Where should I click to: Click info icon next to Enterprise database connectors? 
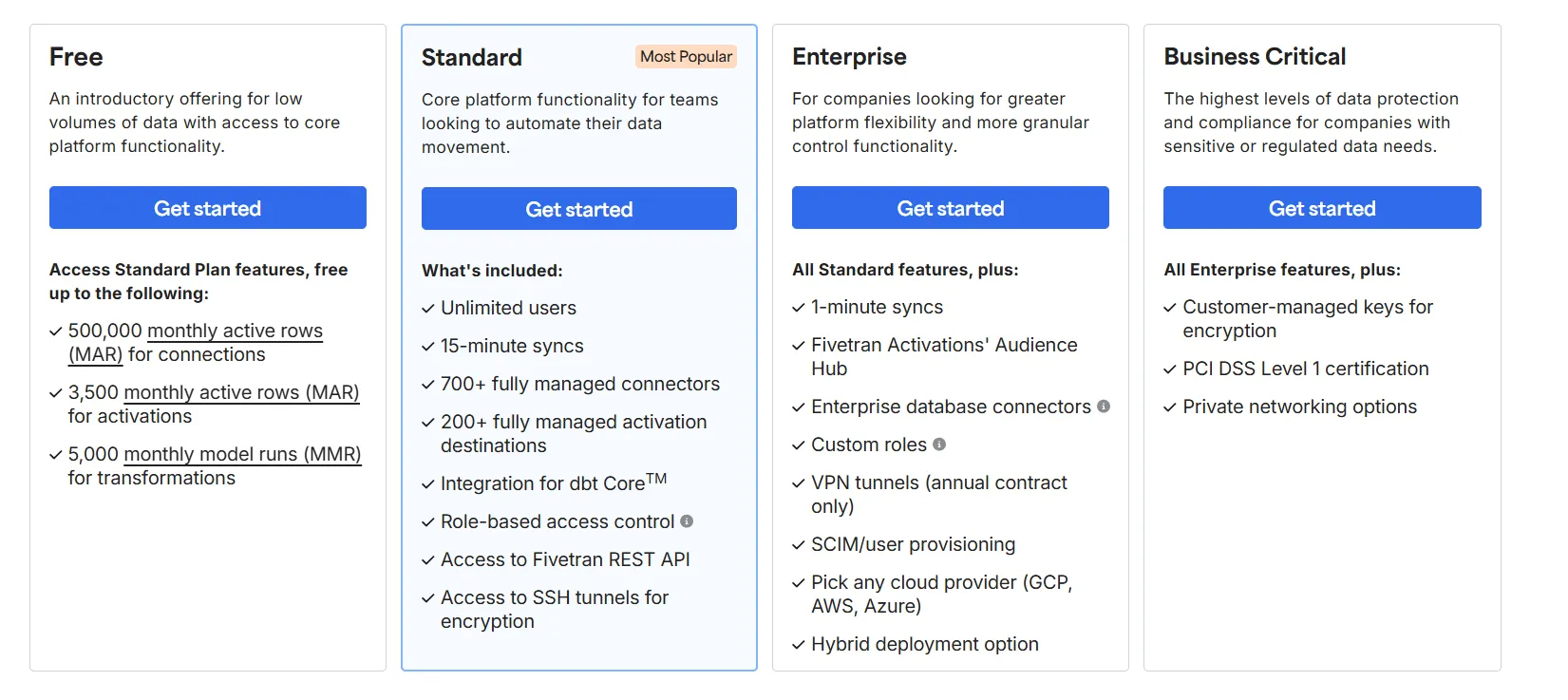pyautogui.click(x=1104, y=407)
